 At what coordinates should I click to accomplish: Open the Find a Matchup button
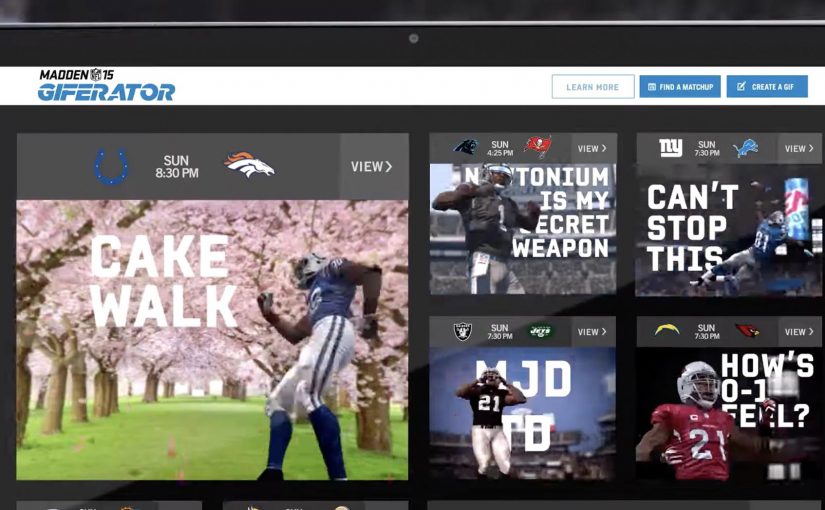tap(680, 87)
